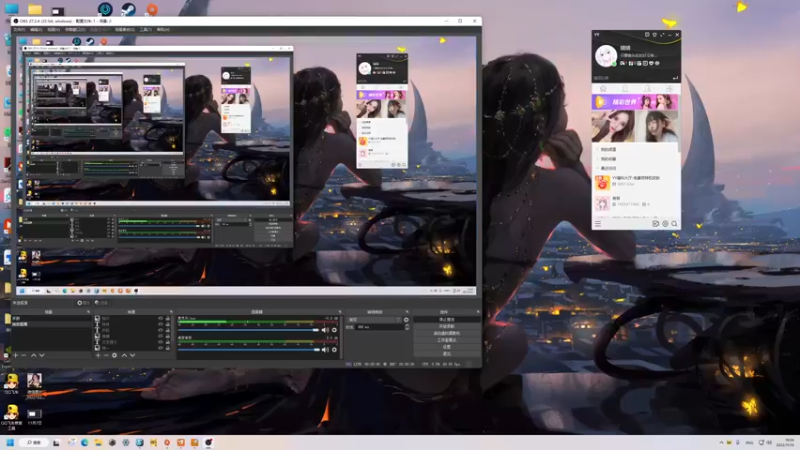Viewport: 800px width, 450px height.
Task: Adjust the second mixer channel volume slider
Action: [248, 349]
